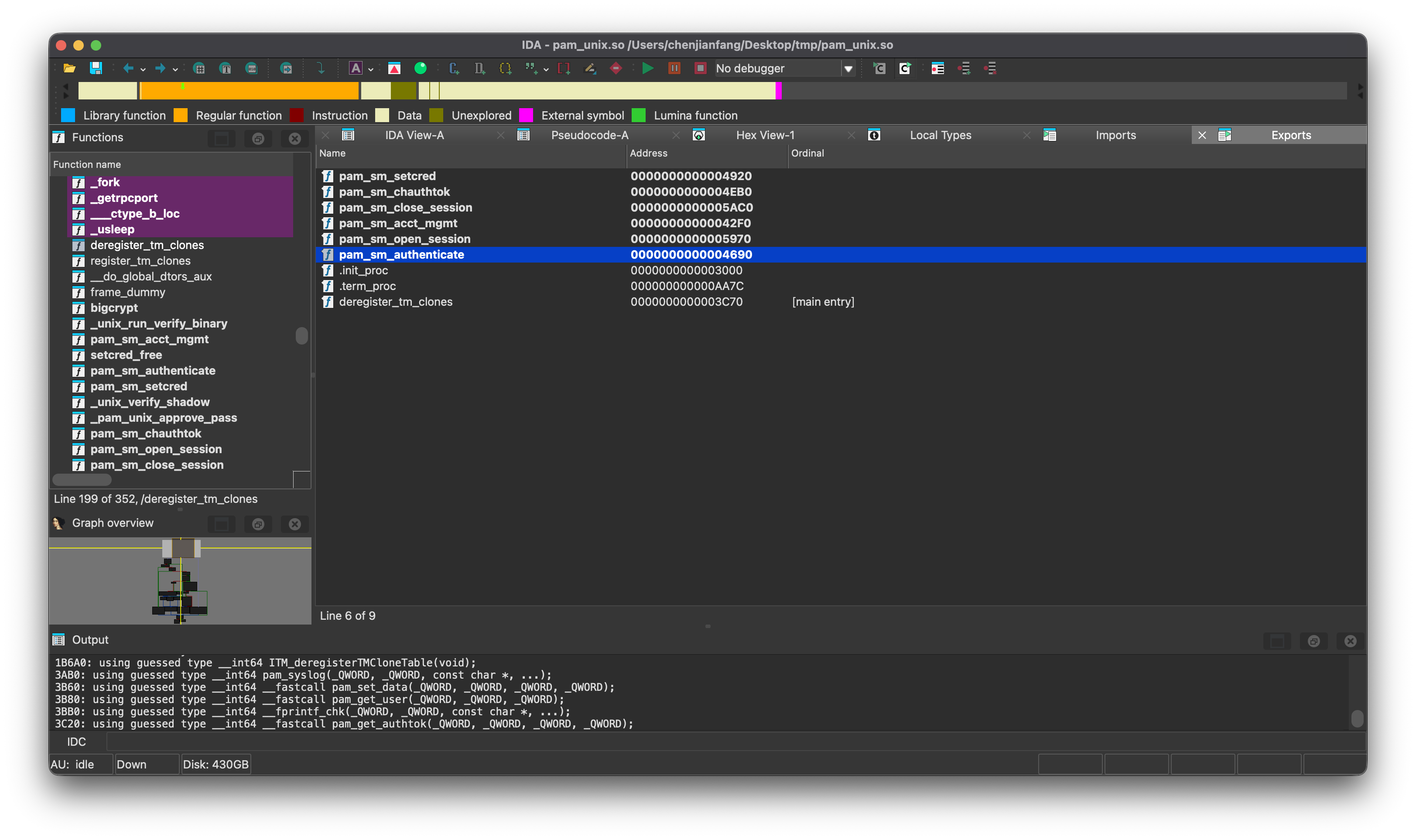This screenshot has height=840, width=1416.
Task: Switch to the IDA View-A tab
Action: (414, 135)
